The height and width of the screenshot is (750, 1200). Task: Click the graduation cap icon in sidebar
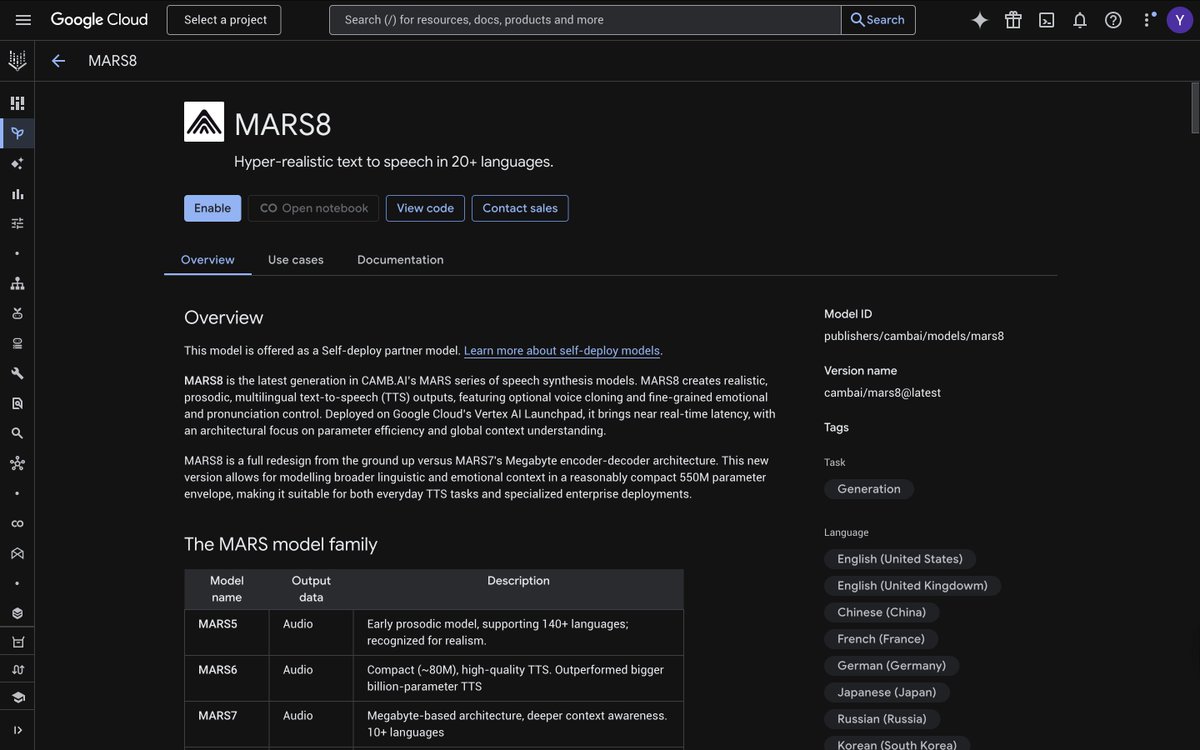pos(17,697)
